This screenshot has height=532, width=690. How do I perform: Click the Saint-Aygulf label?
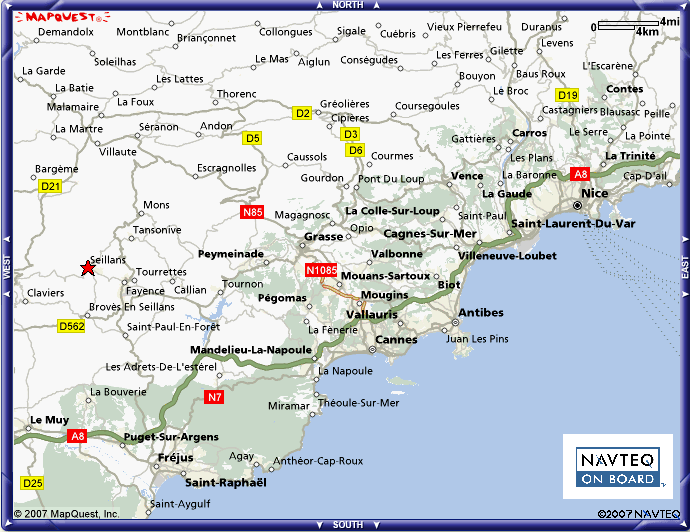pyautogui.click(x=180, y=504)
